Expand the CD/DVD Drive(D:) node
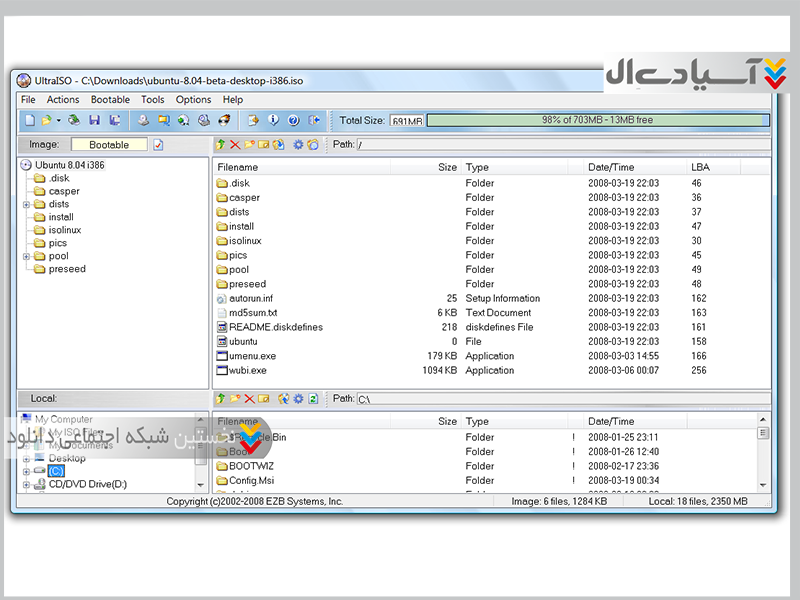 (x=26, y=484)
